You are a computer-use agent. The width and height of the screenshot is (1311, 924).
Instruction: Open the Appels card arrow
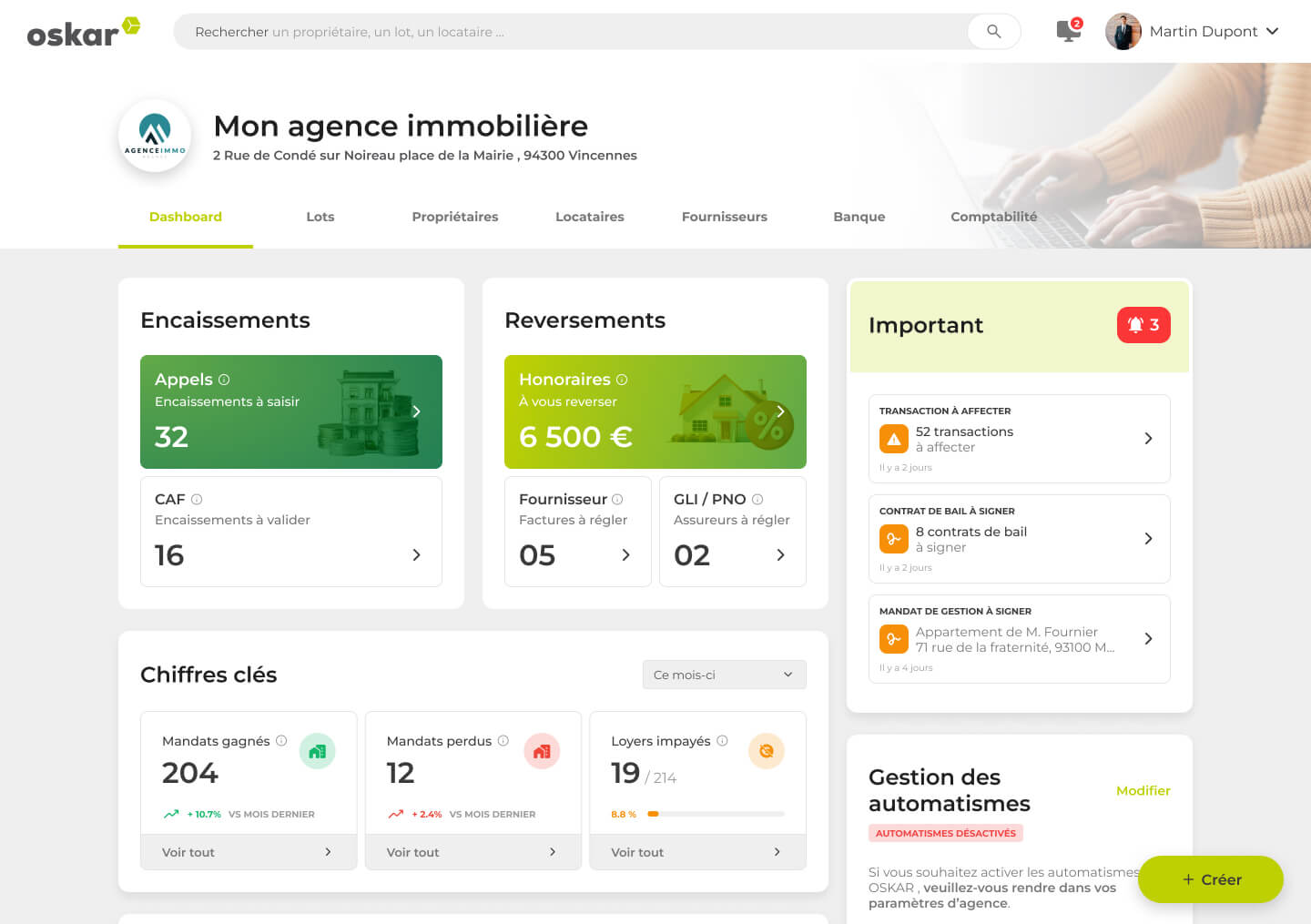[417, 411]
